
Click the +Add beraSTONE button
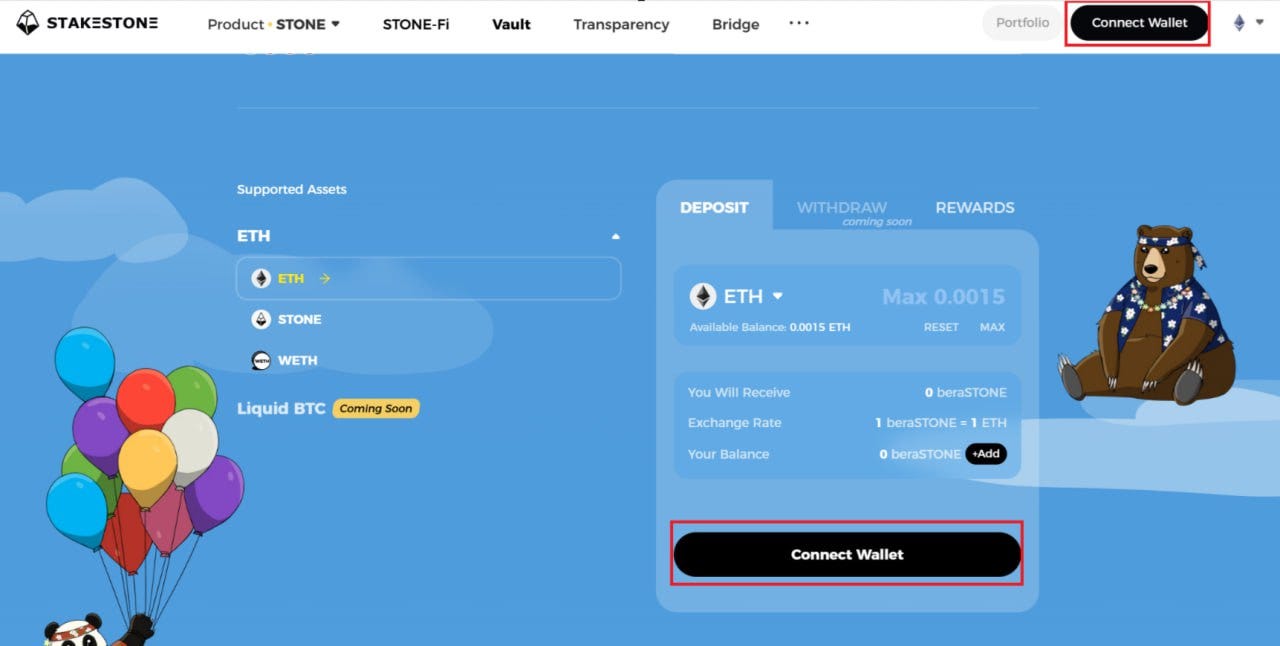[x=986, y=454]
